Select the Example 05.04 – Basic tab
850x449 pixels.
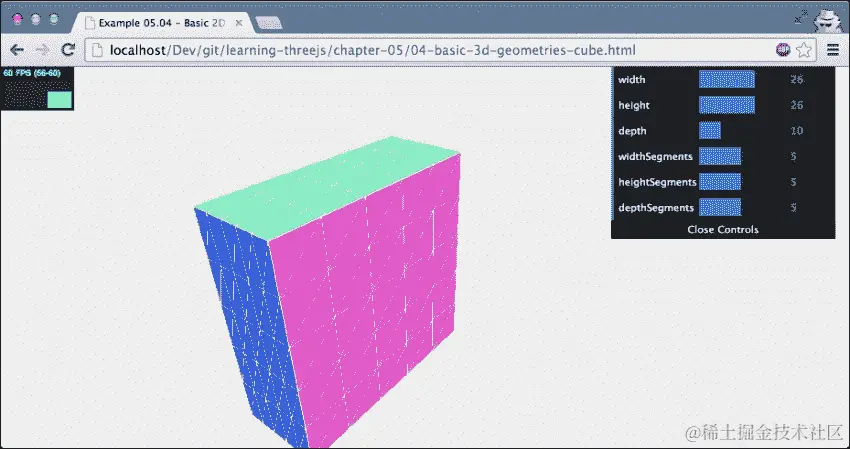(x=162, y=23)
